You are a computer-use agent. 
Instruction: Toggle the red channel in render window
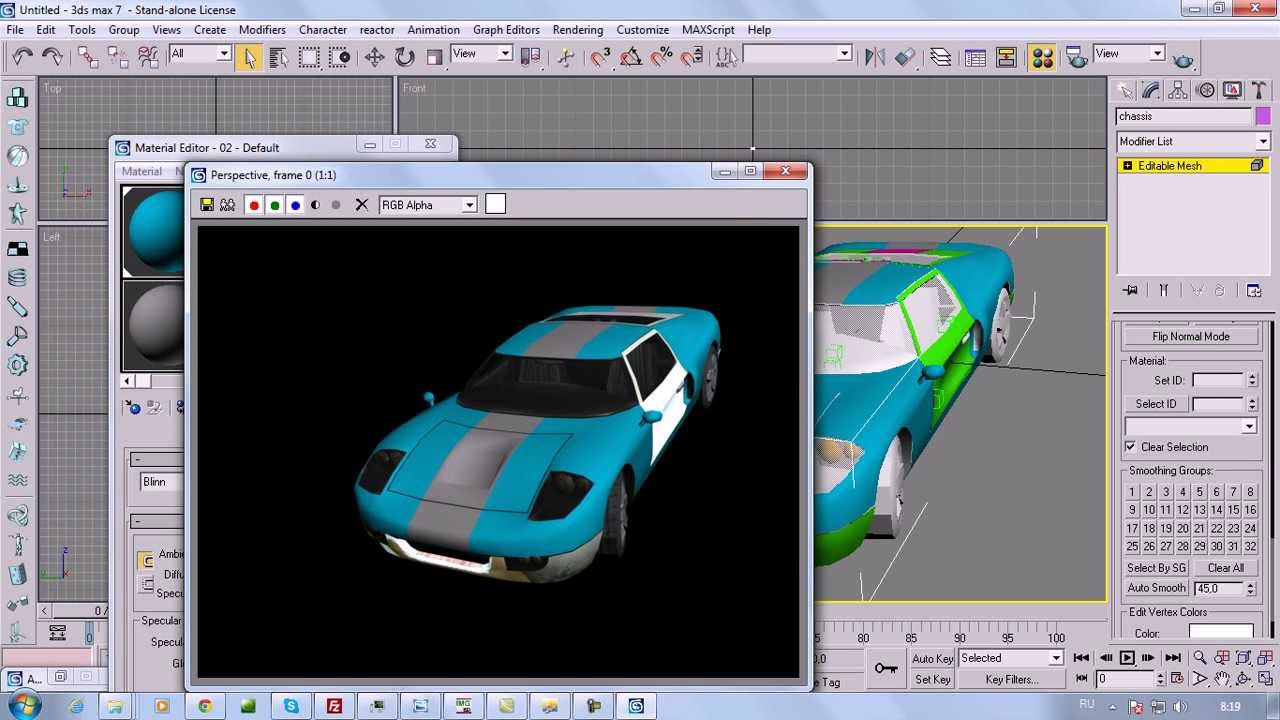[254, 205]
